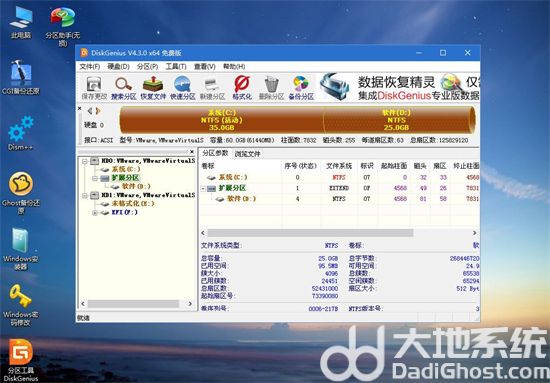Go to next disk with forward arrow
The image size is (550, 383).
[98, 111]
